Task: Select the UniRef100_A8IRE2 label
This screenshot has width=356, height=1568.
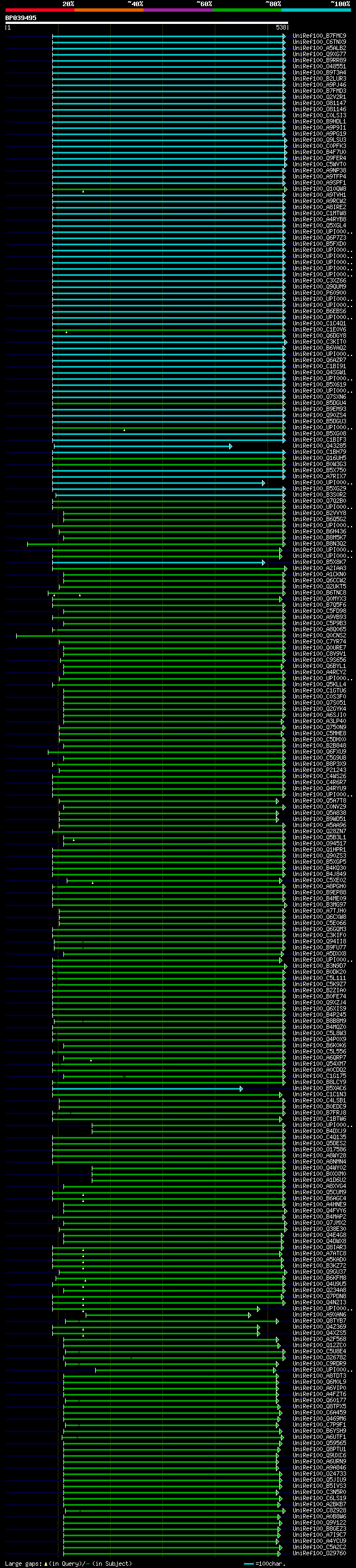Action: pos(319,207)
